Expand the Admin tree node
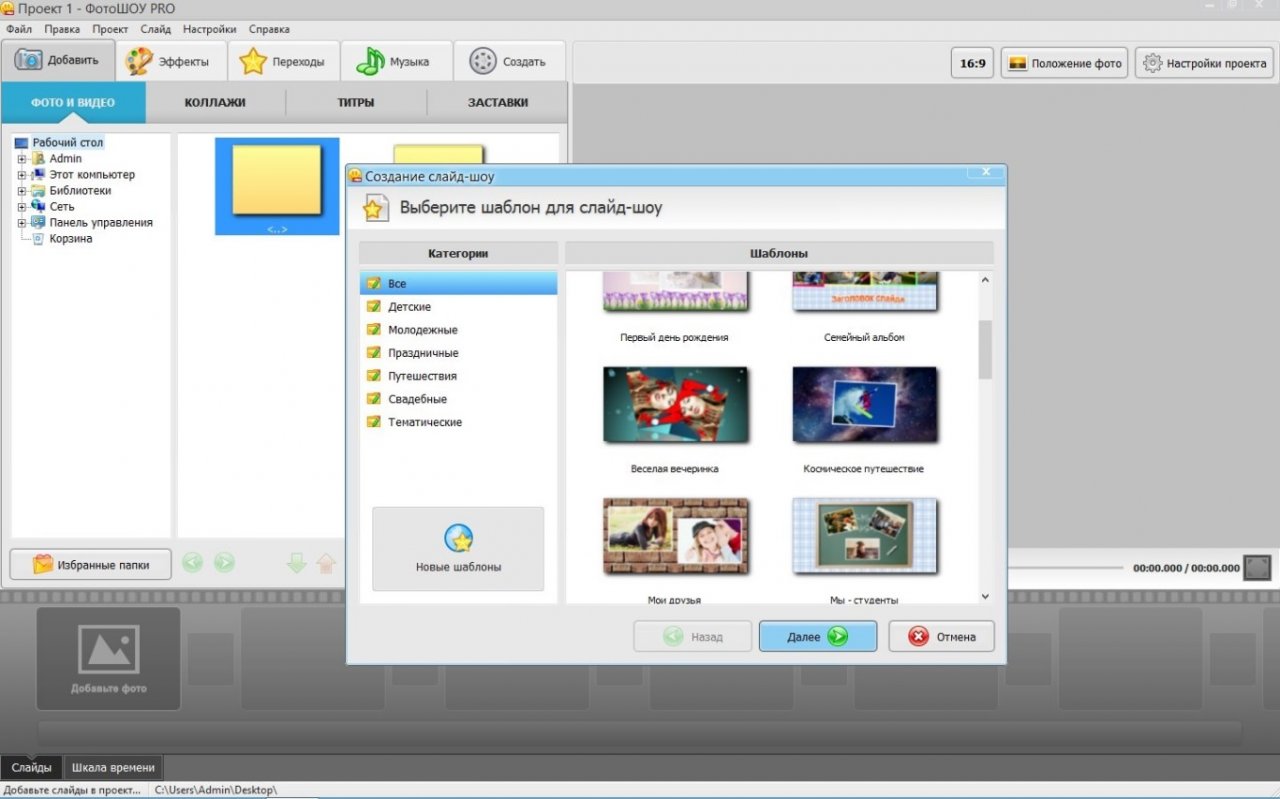Screen dimensions: 1280x799 click(22, 159)
